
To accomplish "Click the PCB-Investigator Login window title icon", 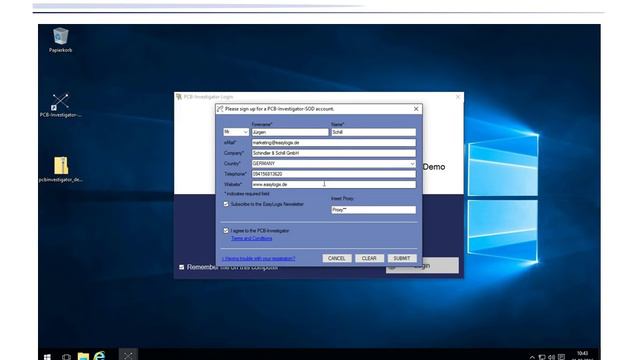I will [179, 97].
